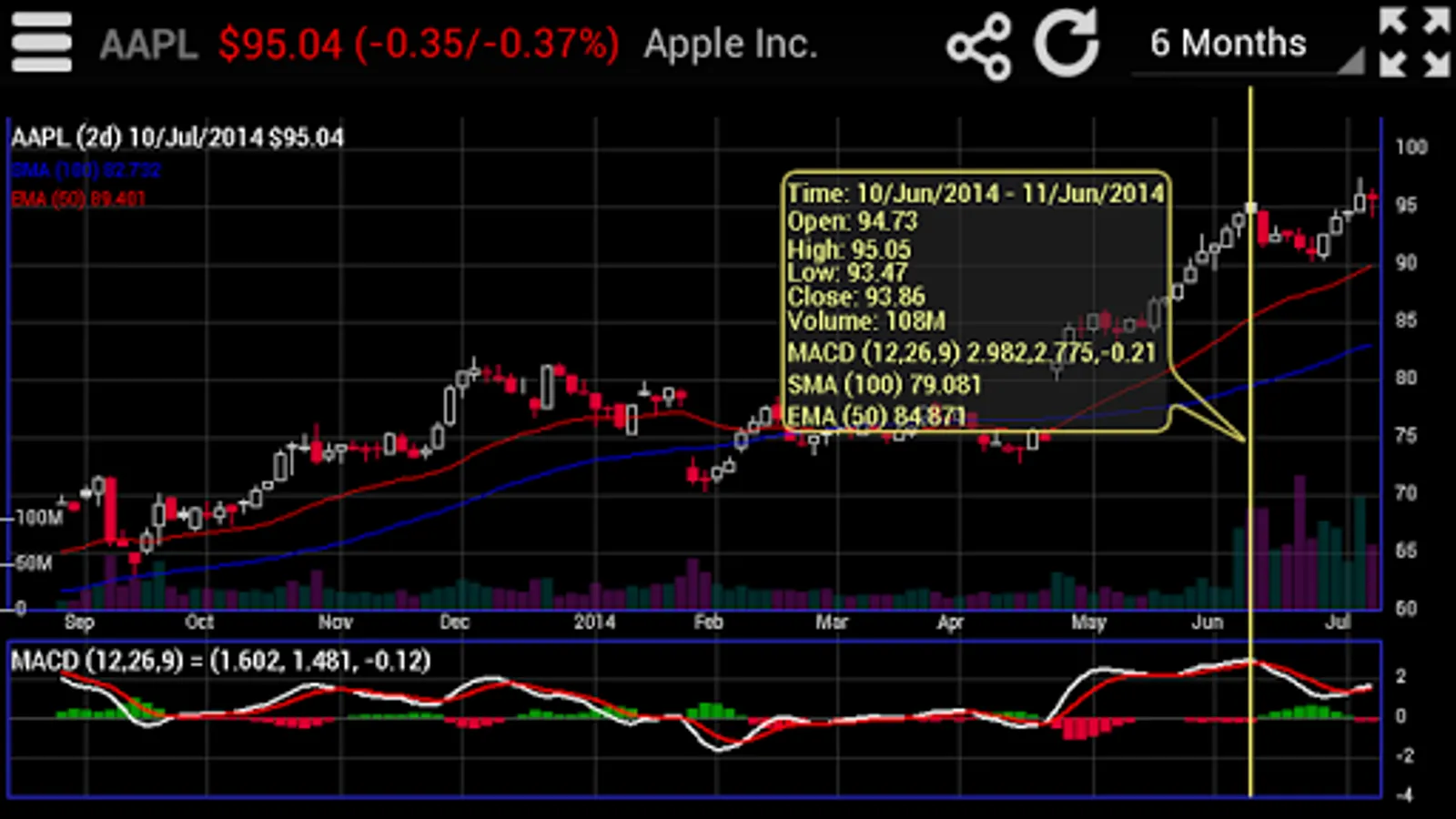Image resolution: width=1456 pixels, height=819 pixels.
Task: Select the yellow crosshair cursor line
Action: coord(1251,441)
